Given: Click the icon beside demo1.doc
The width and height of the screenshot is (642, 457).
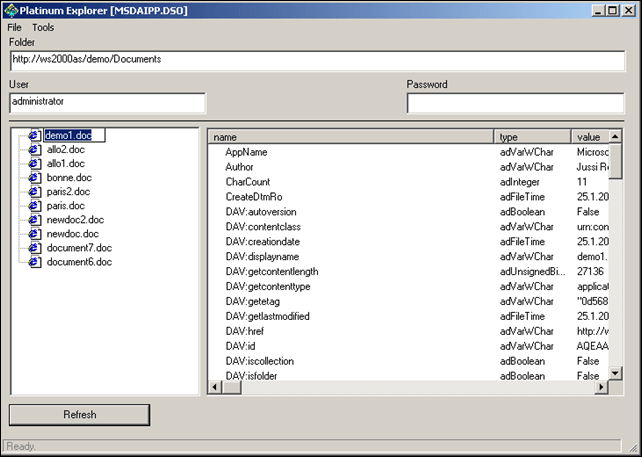Looking at the screenshot, I should tap(35, 135).
